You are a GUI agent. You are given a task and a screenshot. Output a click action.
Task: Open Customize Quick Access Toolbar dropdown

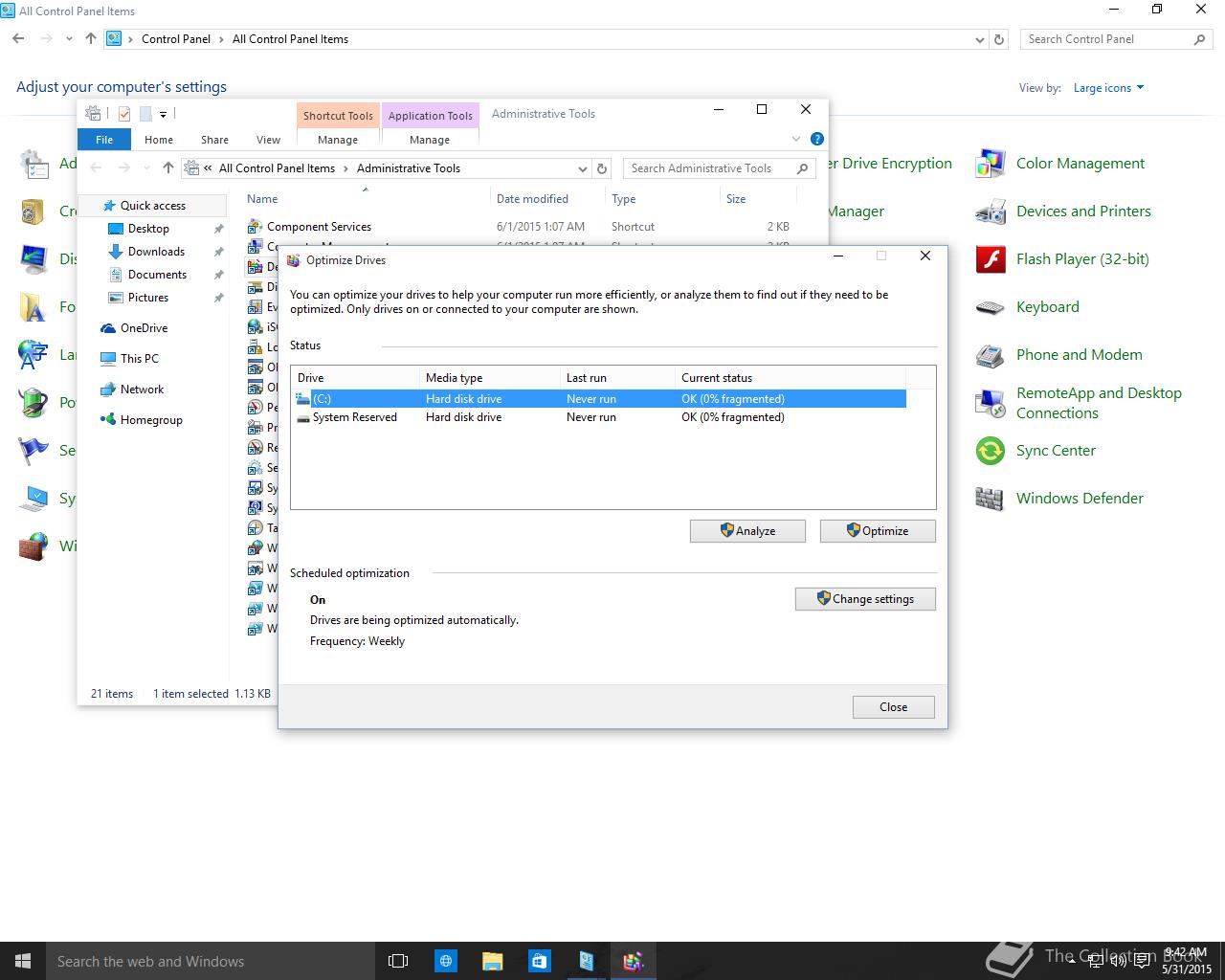pyautogui.click(x=164, y=115)
